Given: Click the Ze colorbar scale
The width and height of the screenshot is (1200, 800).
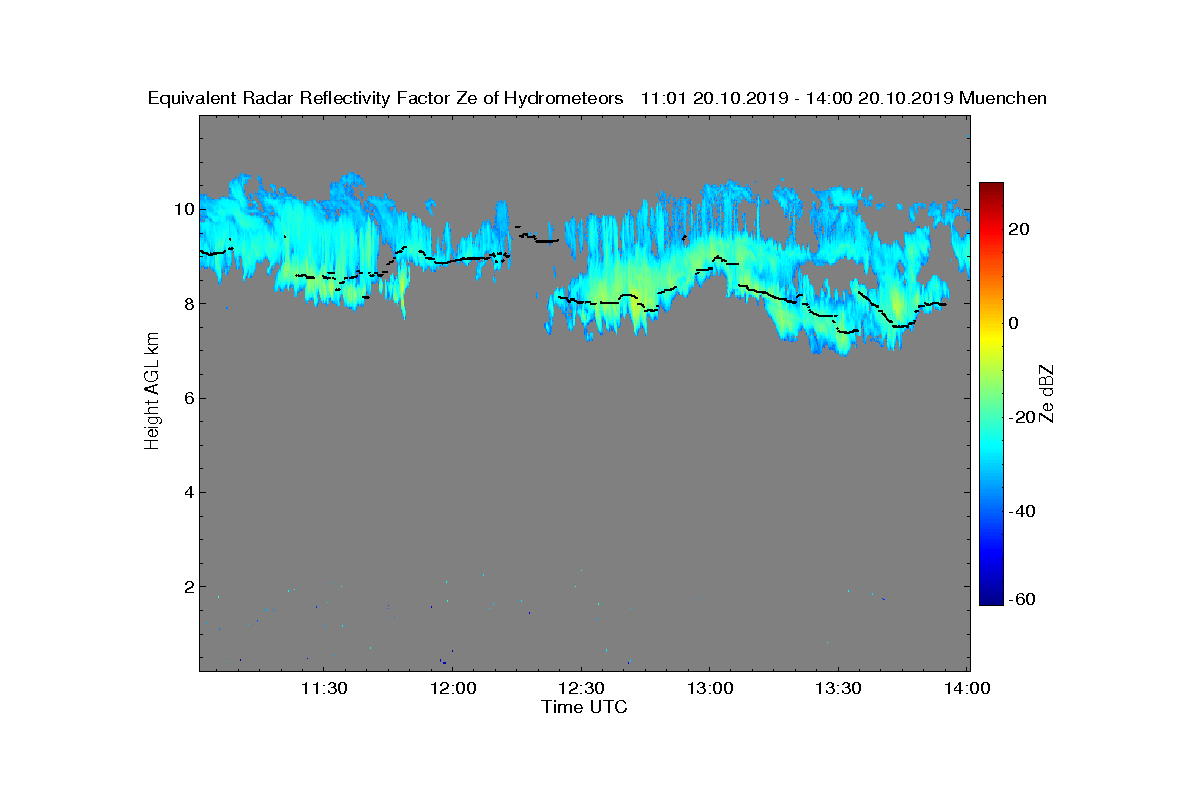Looking at the screenshot, I should pos(991,394).
